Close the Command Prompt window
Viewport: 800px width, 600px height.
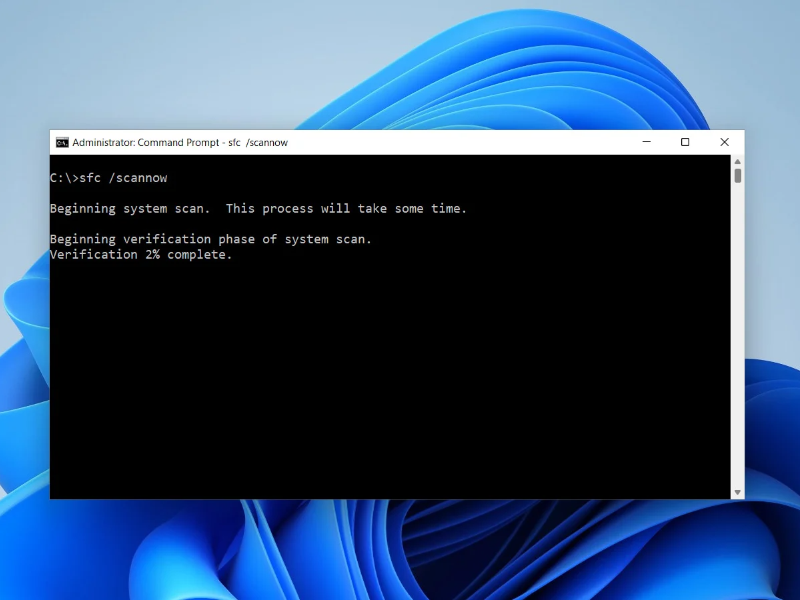click(x=724, y=142)
